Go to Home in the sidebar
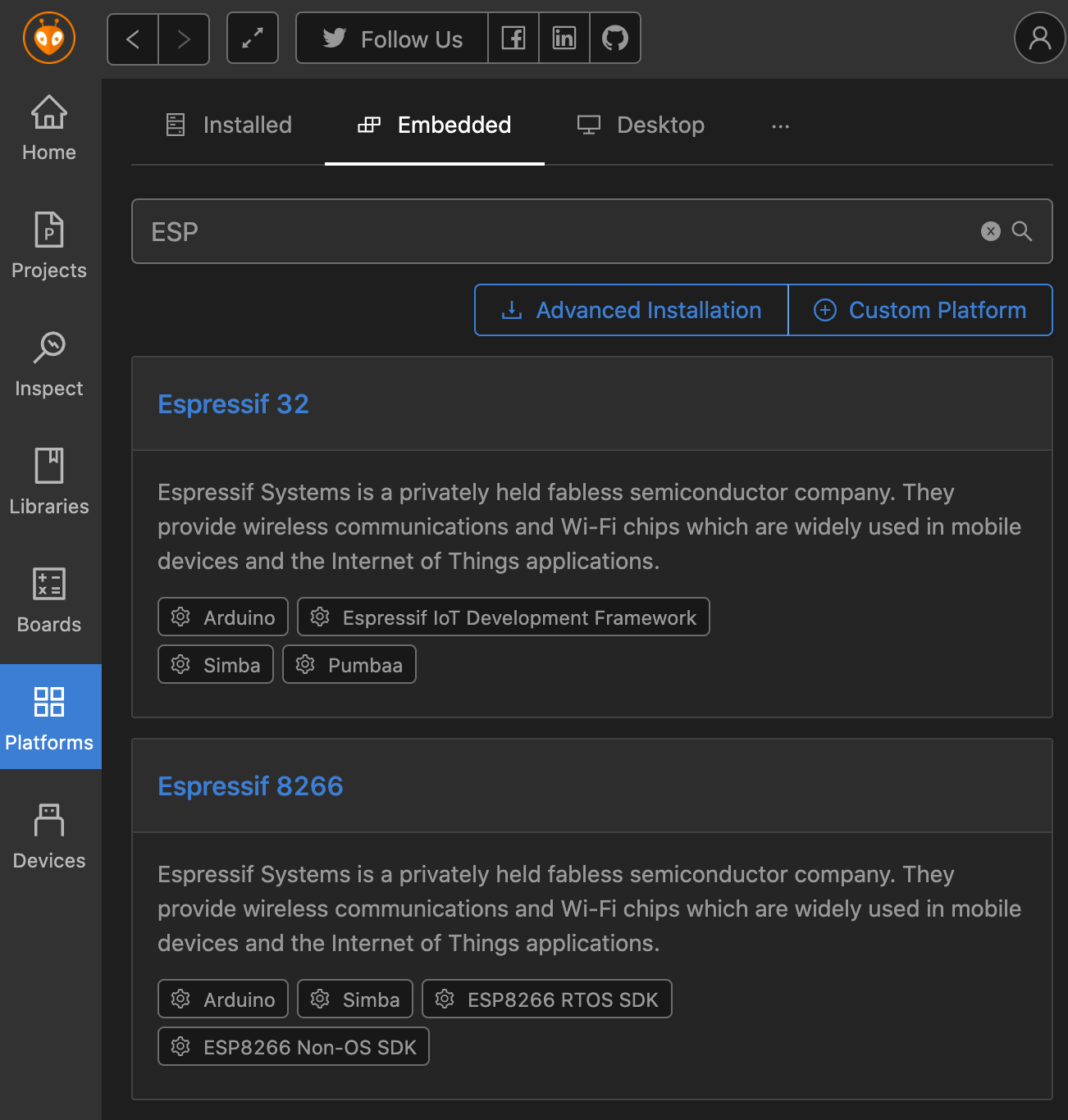Image resolution: width=1068 pixels, height=1120 pixels. click(x=49, y=129)
